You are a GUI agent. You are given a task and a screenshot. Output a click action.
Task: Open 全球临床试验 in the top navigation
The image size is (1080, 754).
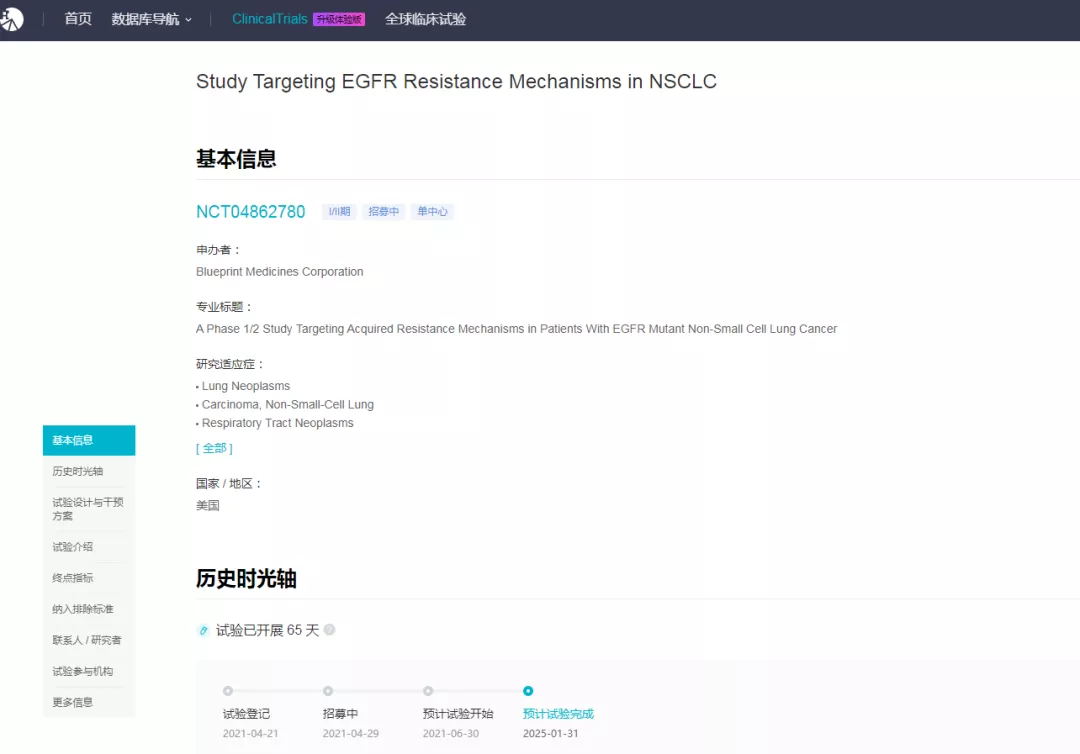pos(425,19)
